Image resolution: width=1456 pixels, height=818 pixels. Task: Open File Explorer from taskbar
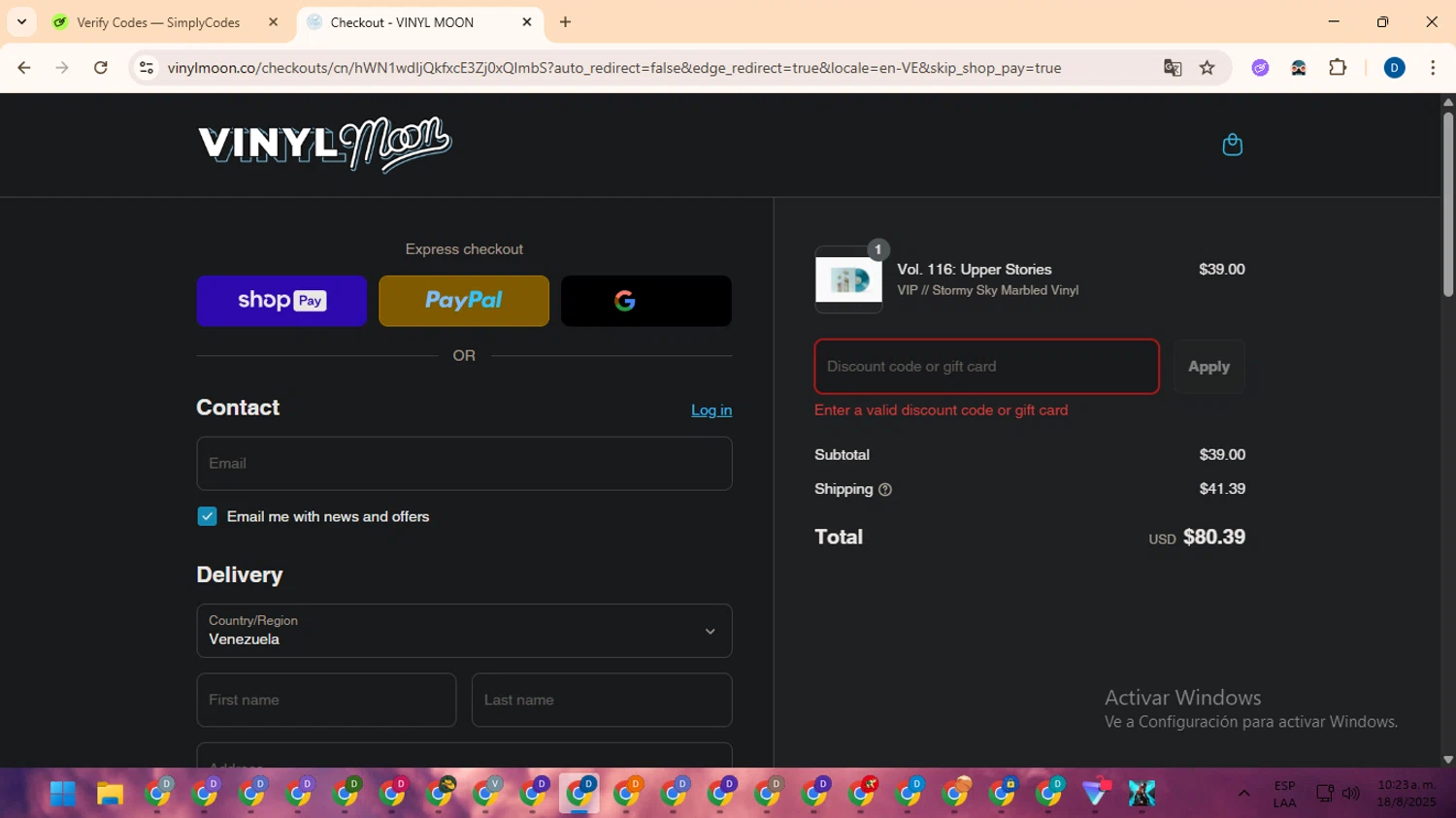[110, 794]
